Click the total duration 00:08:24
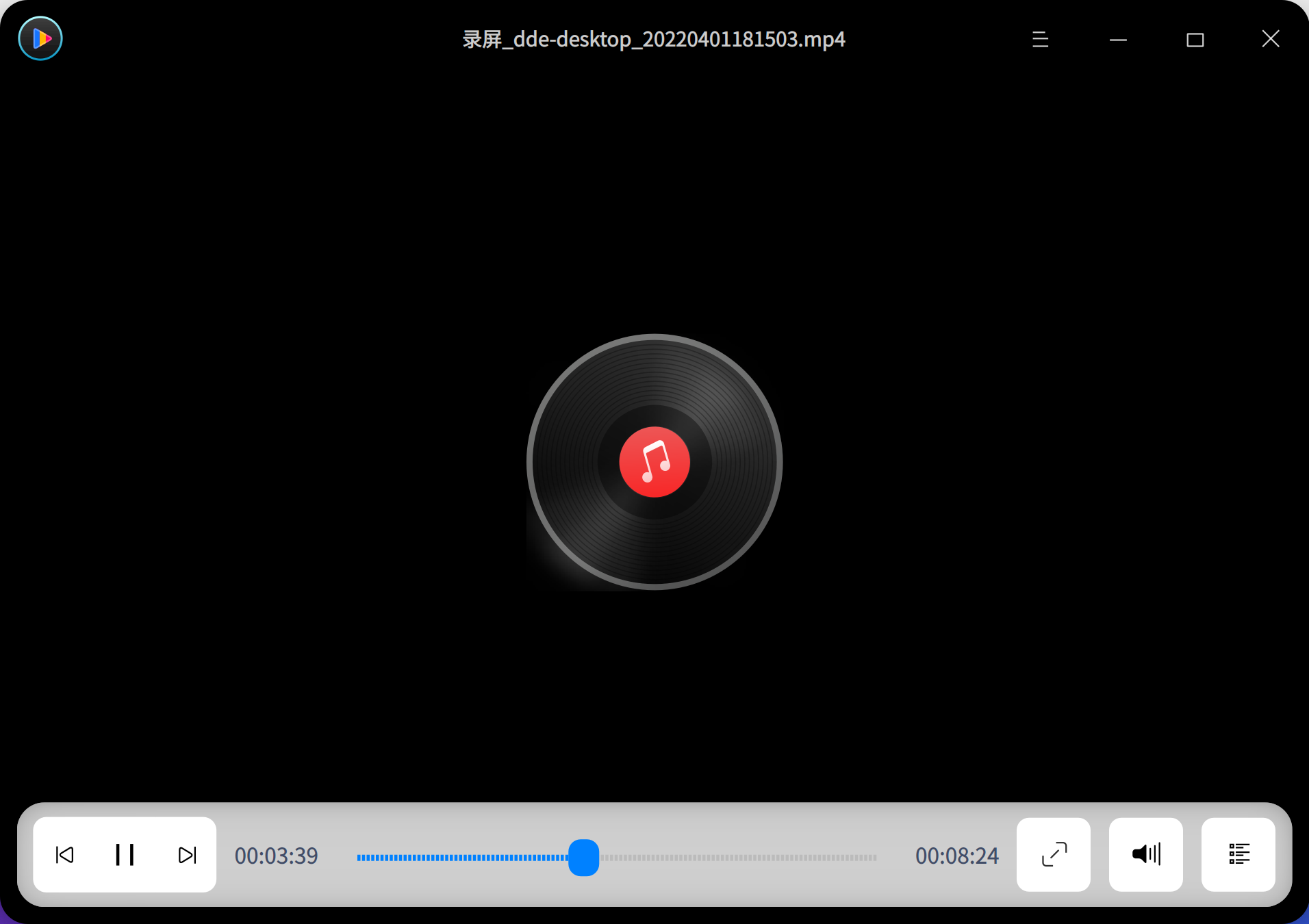 click(x=956, y=856)
